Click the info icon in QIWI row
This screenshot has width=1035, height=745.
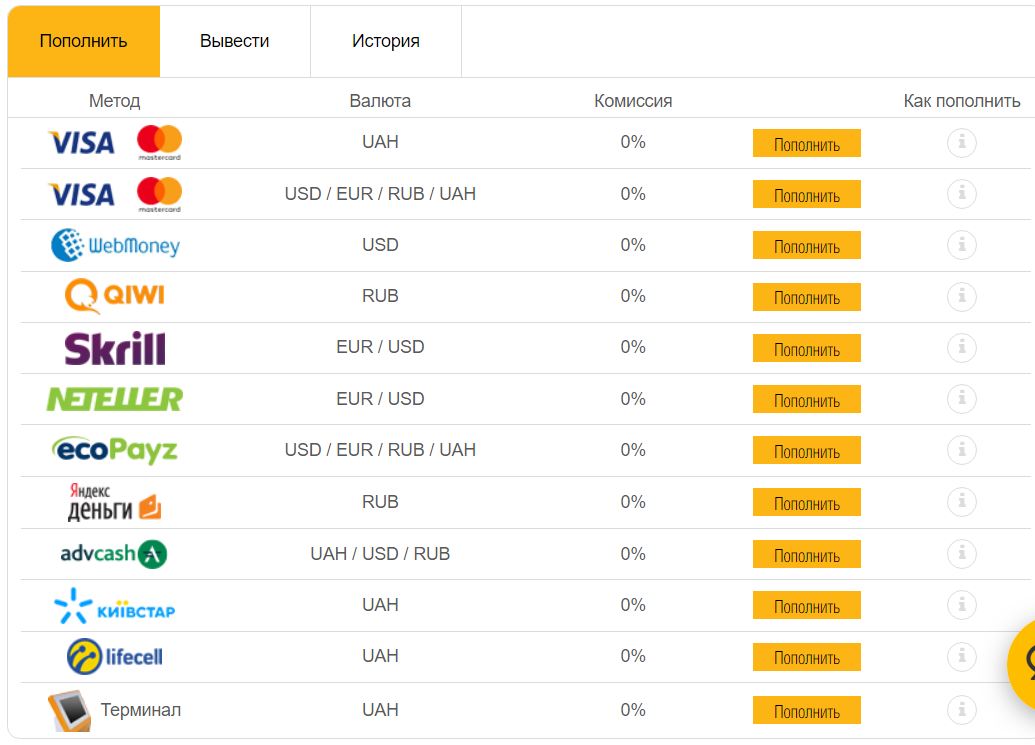[x=961, y=296]
